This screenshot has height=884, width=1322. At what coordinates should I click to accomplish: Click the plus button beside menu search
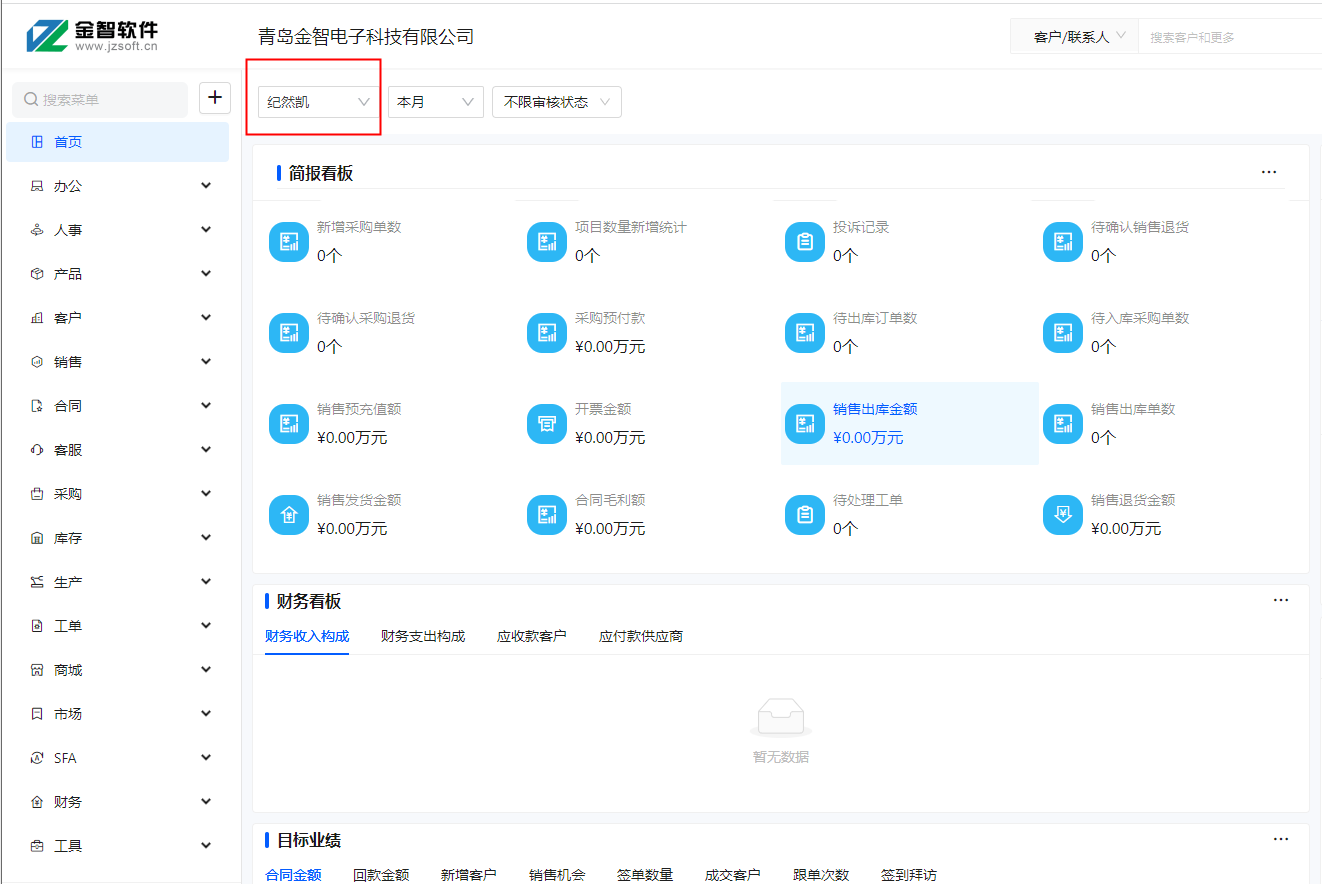click(215, 98)
